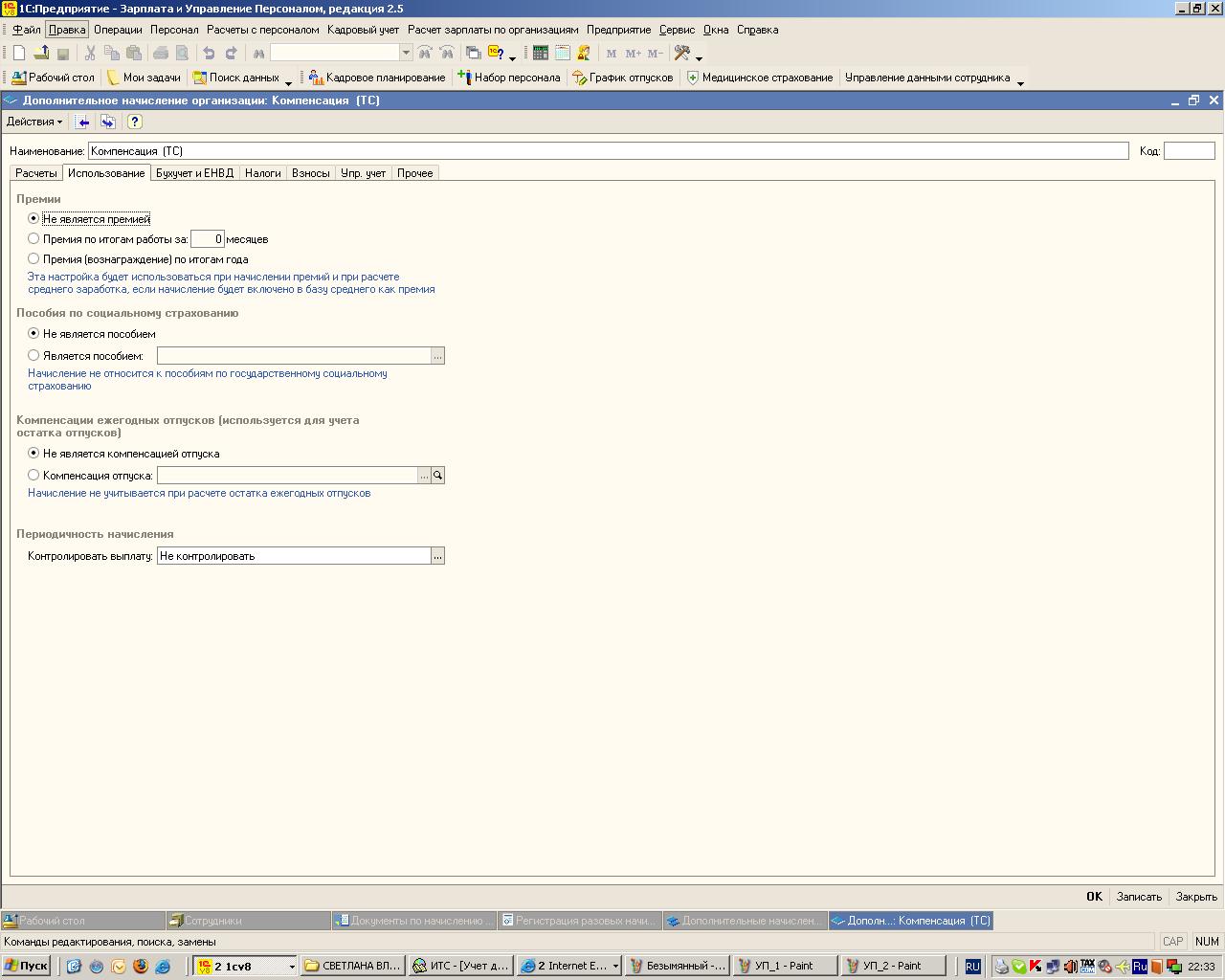Expand the 'Поиск данных' toolbar overflow arrow
Viewport: 1225px width, 980px height.
[288, 81]
